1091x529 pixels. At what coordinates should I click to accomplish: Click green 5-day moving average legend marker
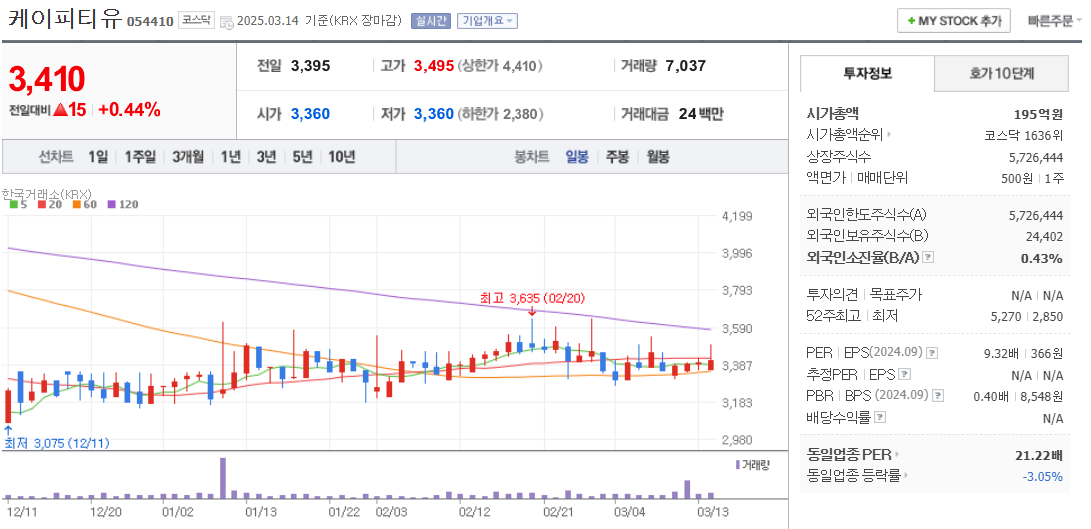click(x=13, y=205)
